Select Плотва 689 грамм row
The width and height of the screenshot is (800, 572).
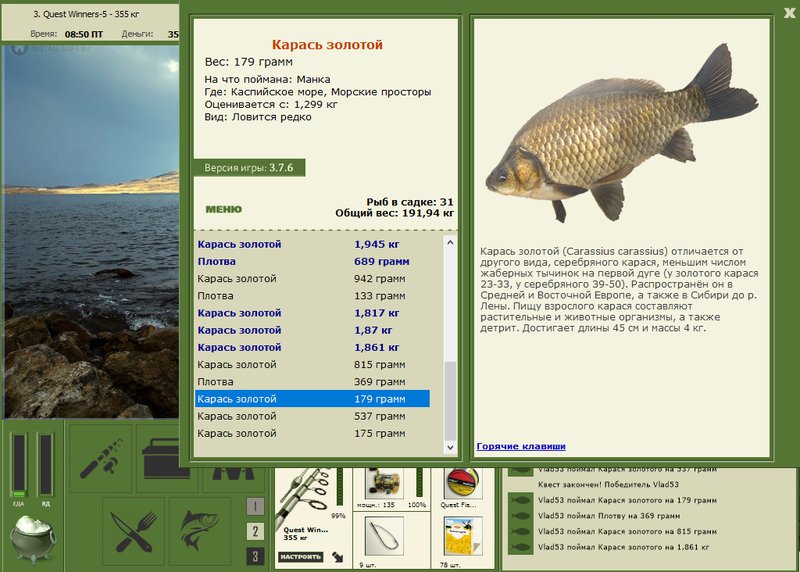[x=312, y=262]
